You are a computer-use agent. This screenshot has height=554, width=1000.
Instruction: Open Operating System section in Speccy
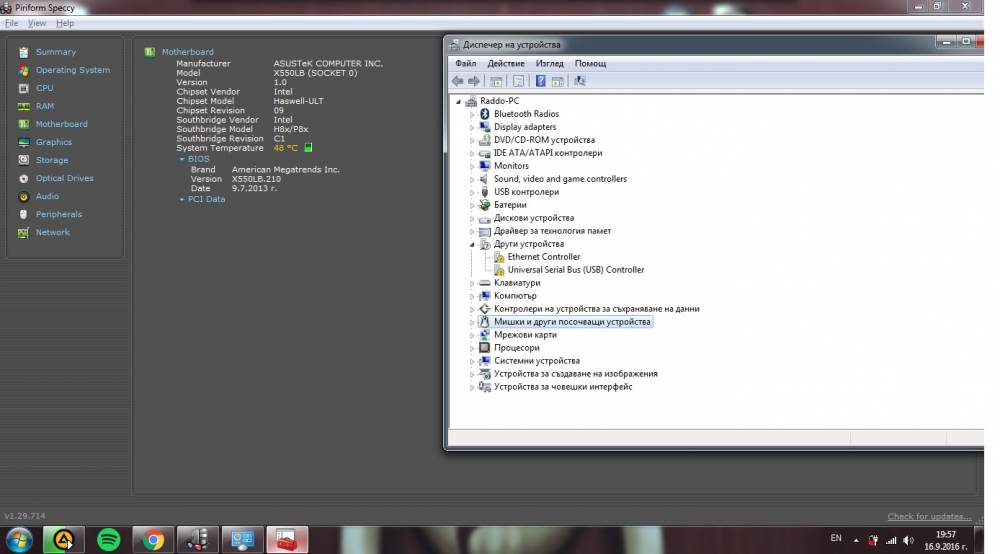tap(73, 70)
